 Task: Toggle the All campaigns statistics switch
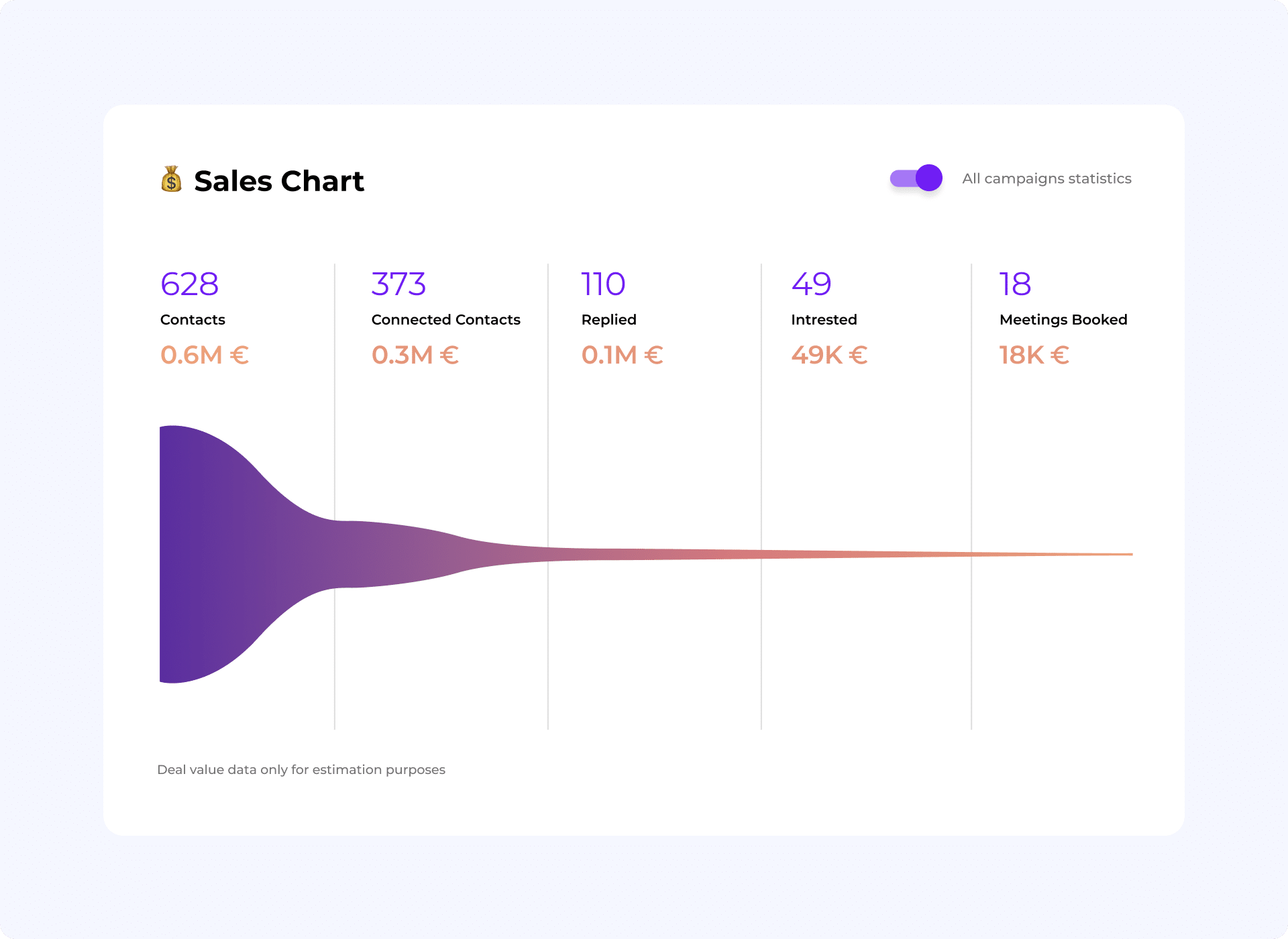[x=916, y=178]
